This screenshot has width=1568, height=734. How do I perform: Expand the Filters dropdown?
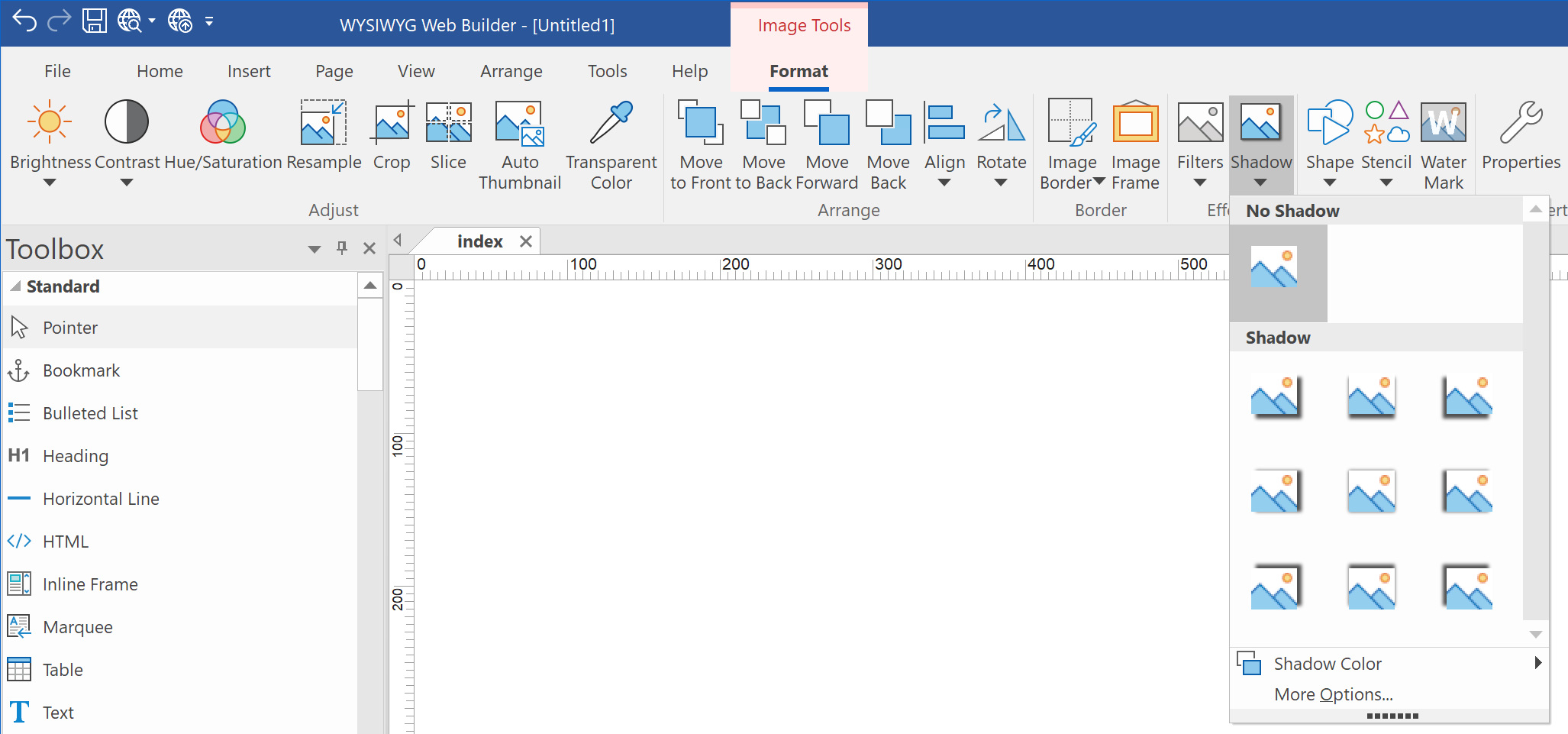tap(1199, 183)
